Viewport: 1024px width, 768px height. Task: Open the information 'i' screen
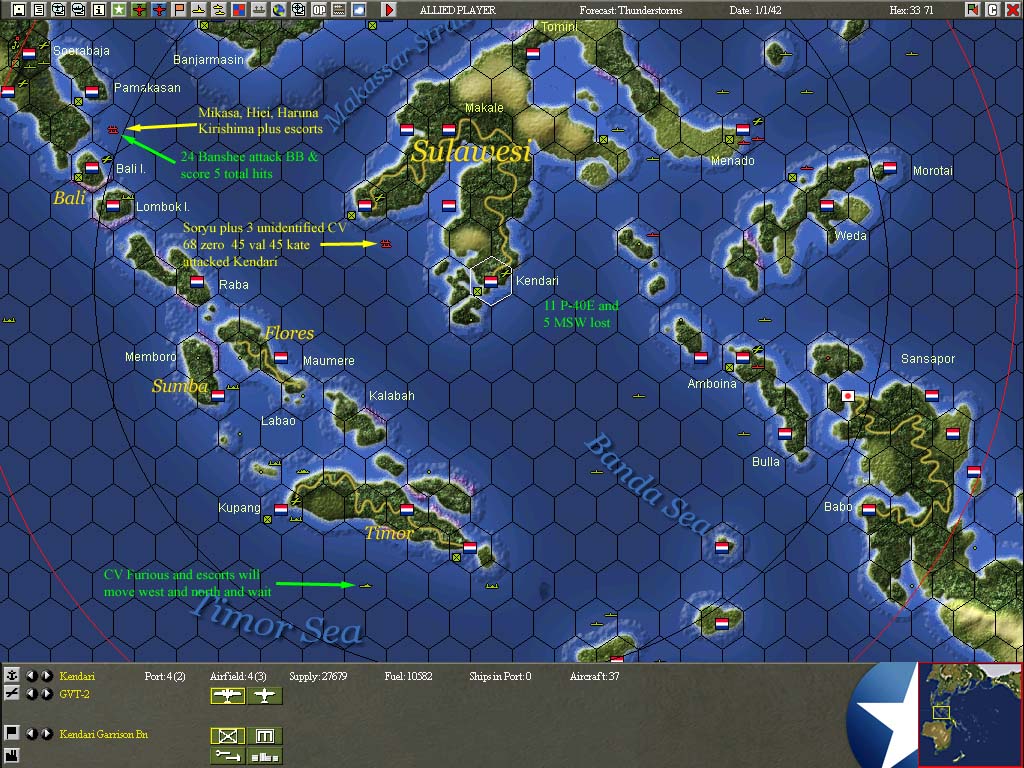pos(99,10)
